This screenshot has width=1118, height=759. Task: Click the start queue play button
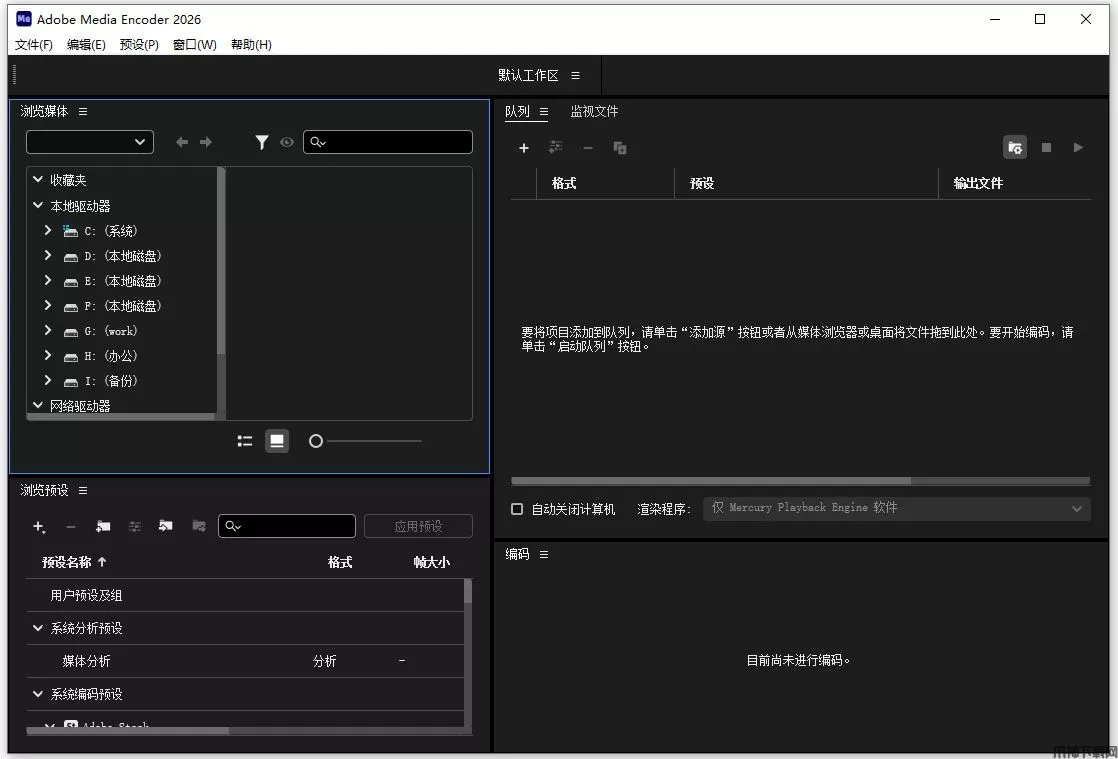[1078, 148]
